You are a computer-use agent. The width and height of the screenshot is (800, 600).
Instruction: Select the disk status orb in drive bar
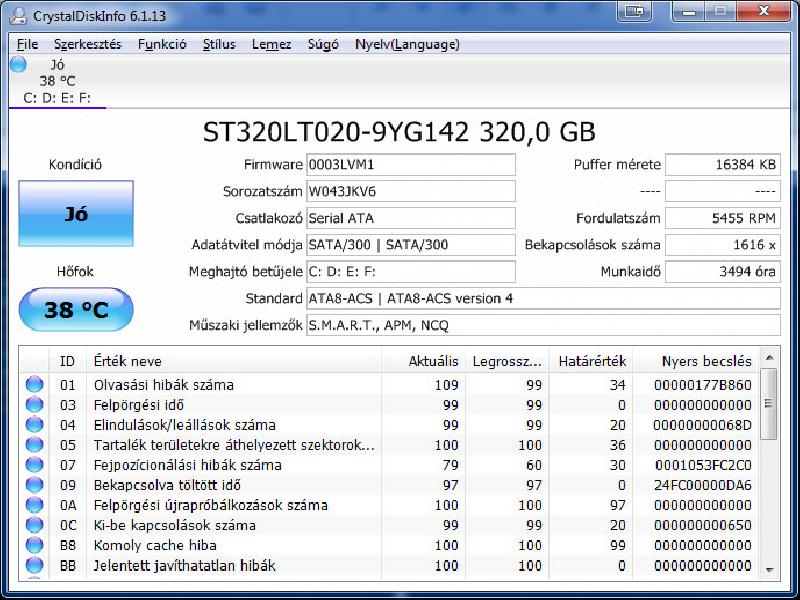pos(18,64)
